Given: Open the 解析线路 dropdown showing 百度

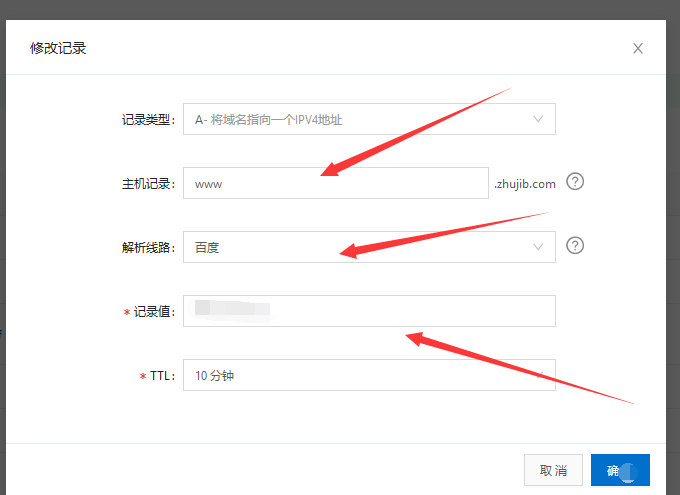Looking at the screenshot, I should click(369, 247).
